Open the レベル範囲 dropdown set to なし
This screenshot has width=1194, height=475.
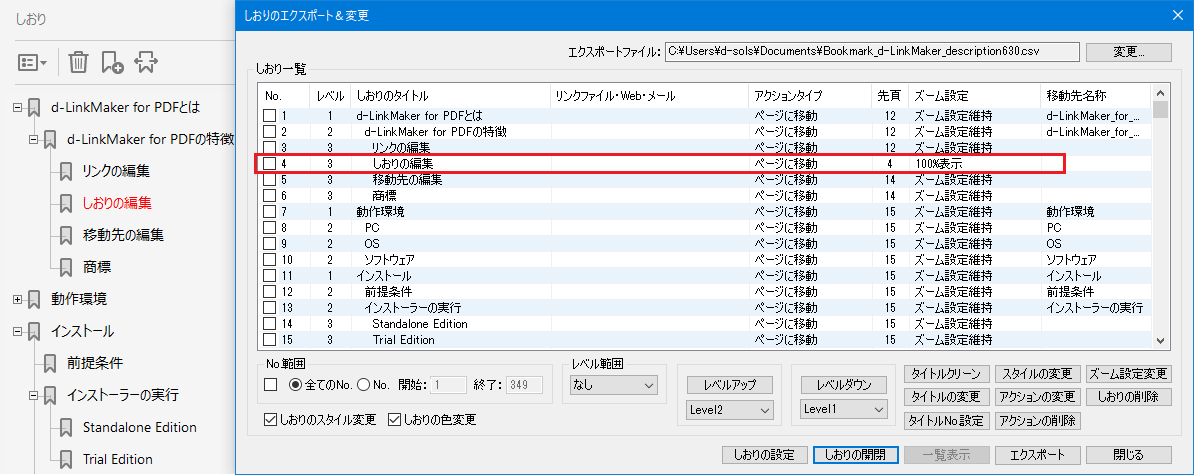coord(613,385)
